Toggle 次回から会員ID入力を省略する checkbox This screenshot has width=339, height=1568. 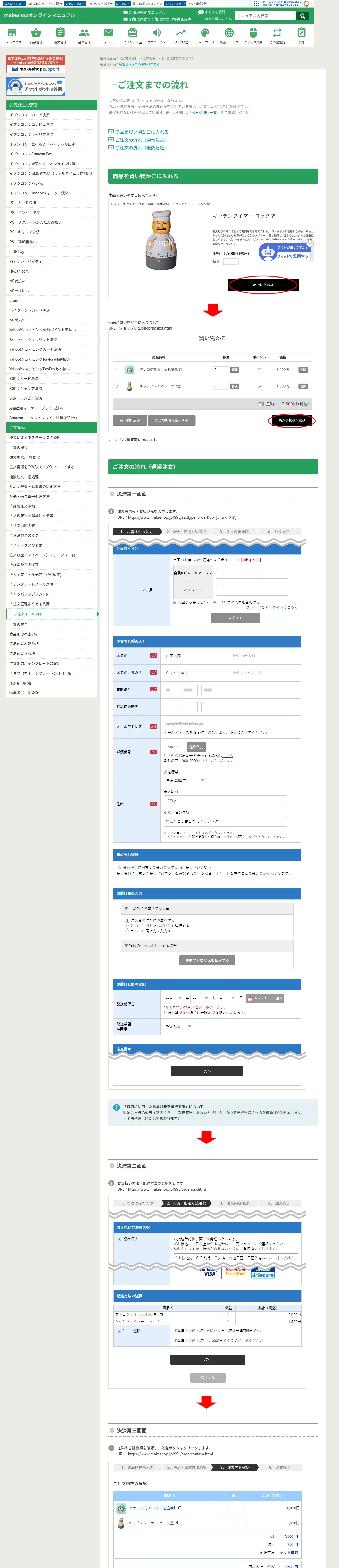click(175, 602)
